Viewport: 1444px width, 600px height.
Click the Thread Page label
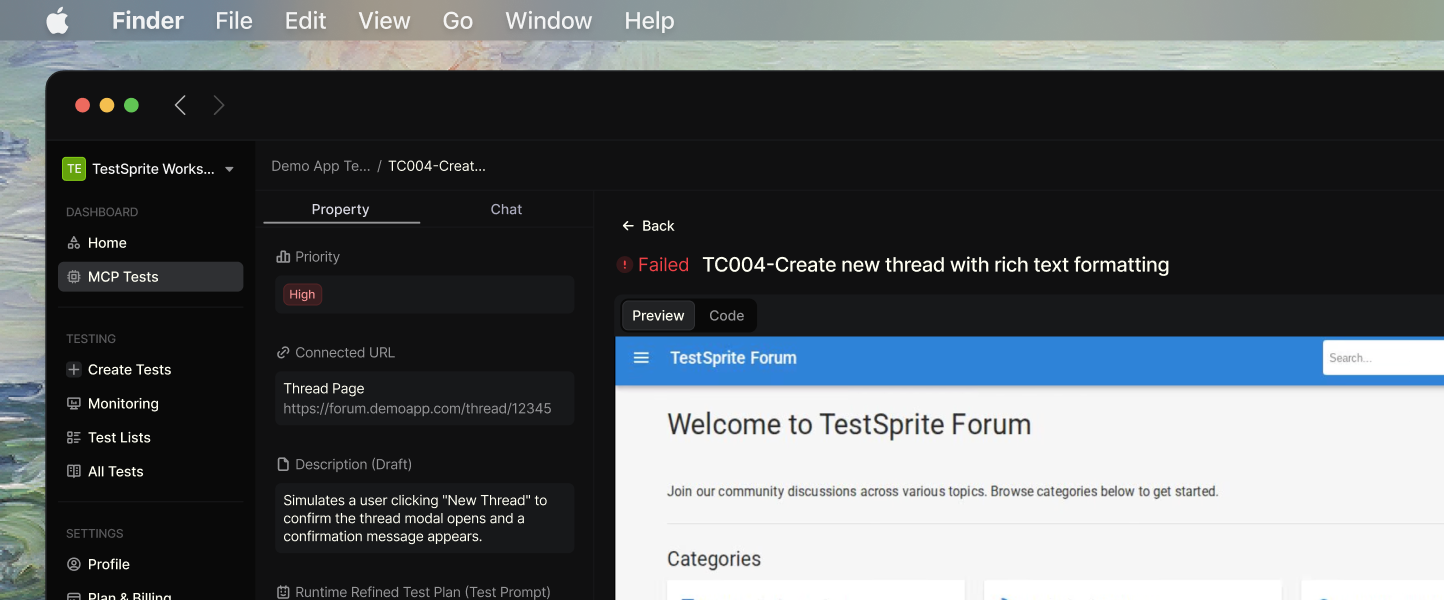[x=324, y=388]
